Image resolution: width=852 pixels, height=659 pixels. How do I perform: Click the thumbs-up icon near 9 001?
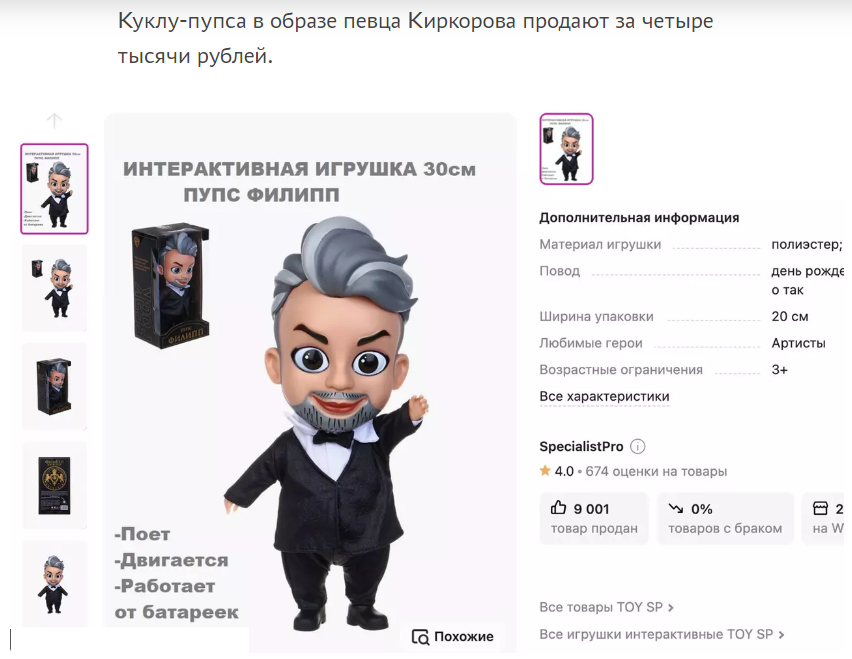(558, 508)
